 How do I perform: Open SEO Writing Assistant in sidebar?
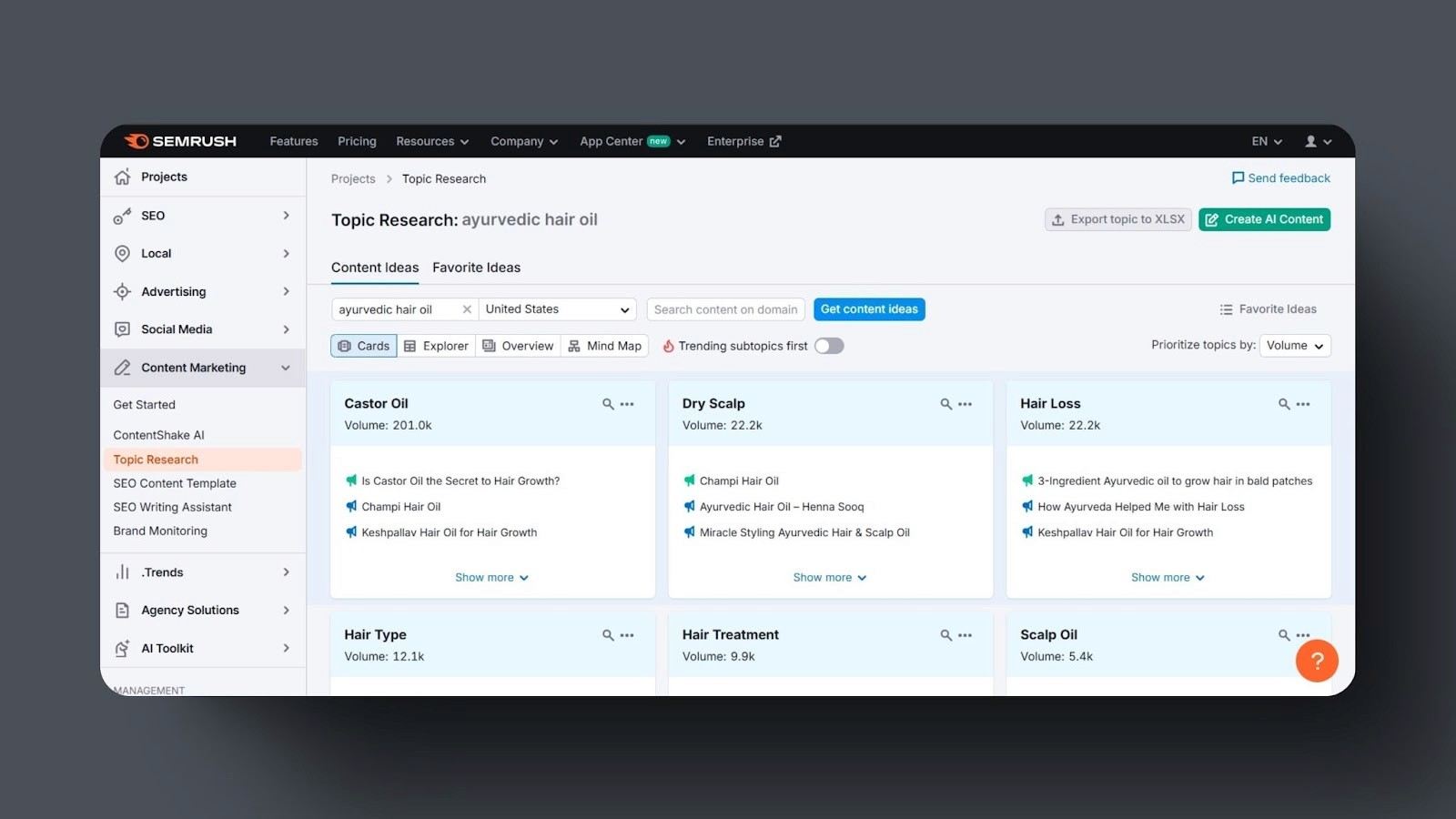[x=173, y=507]
